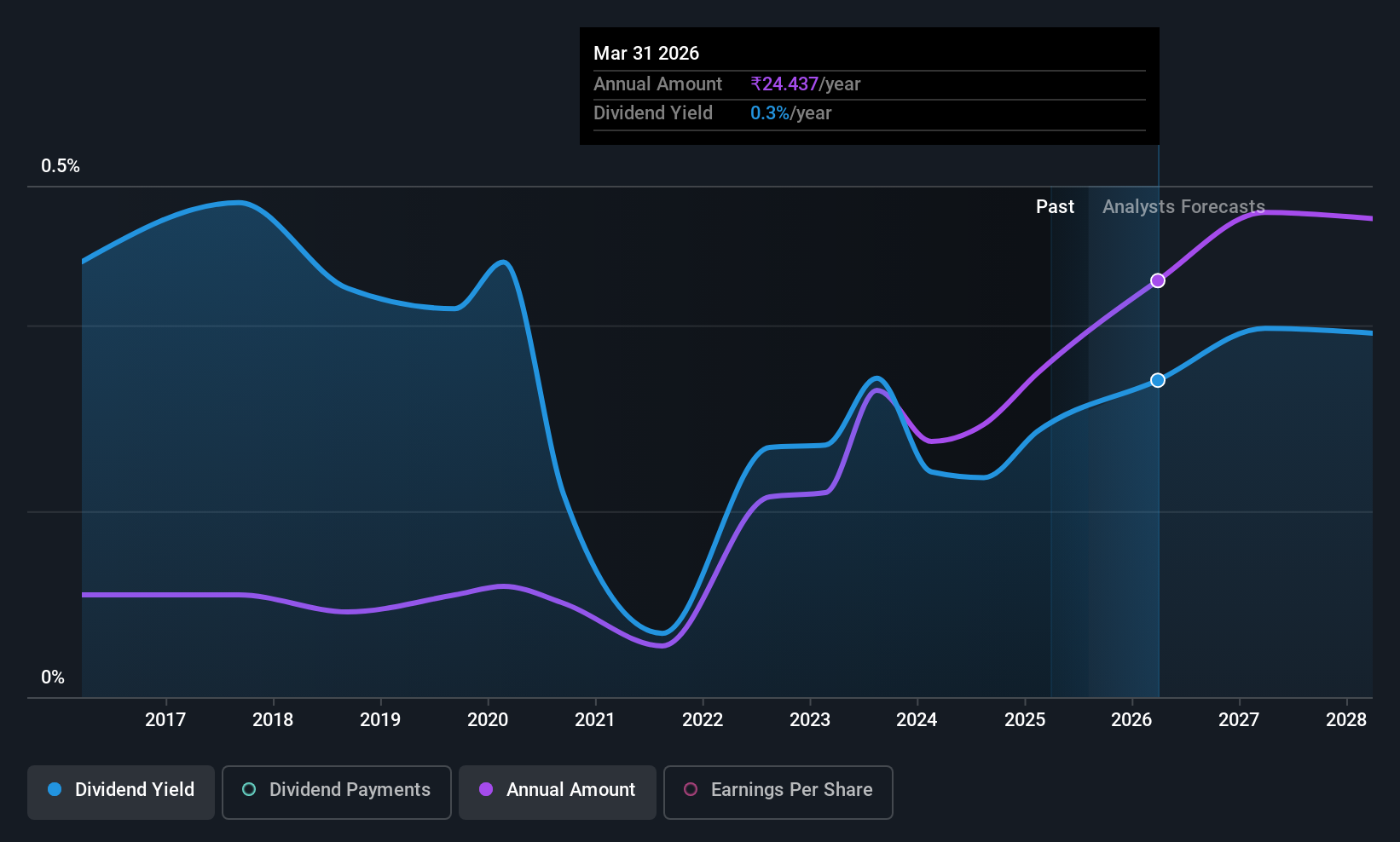1400x842 pixels.
Task: Click the pink Earnings Per Share circle icon
Action: click(x=691, y=789)
